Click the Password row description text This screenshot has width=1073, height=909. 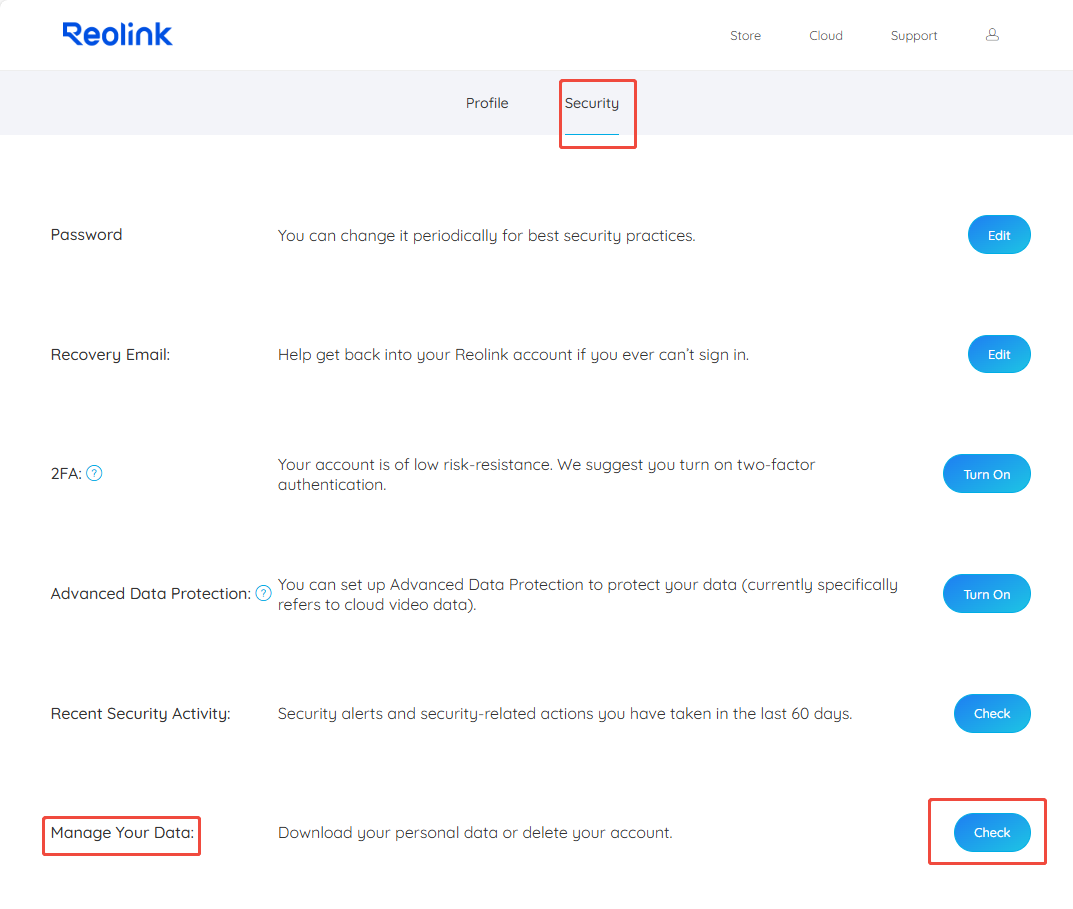[487, 235]
